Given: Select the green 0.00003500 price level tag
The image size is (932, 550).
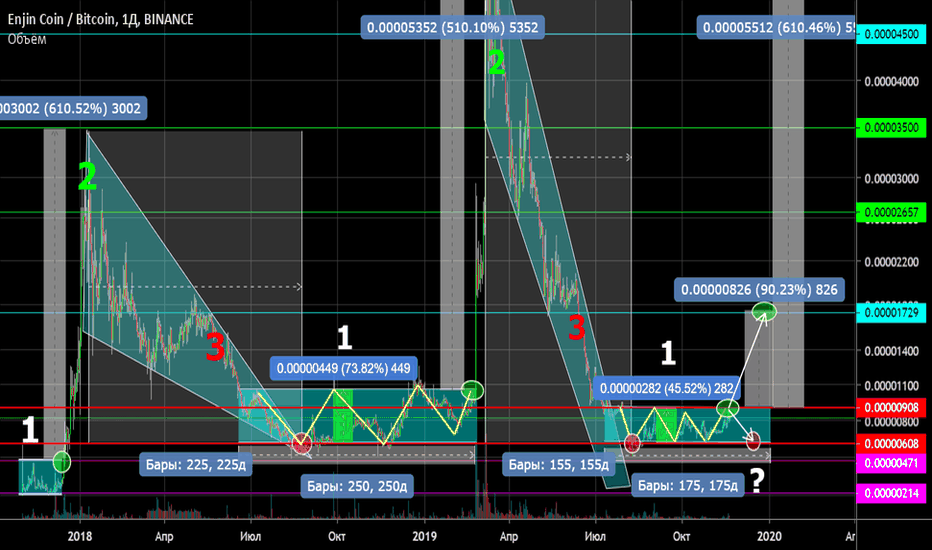Looking at the screenshot, I should 891,127.
